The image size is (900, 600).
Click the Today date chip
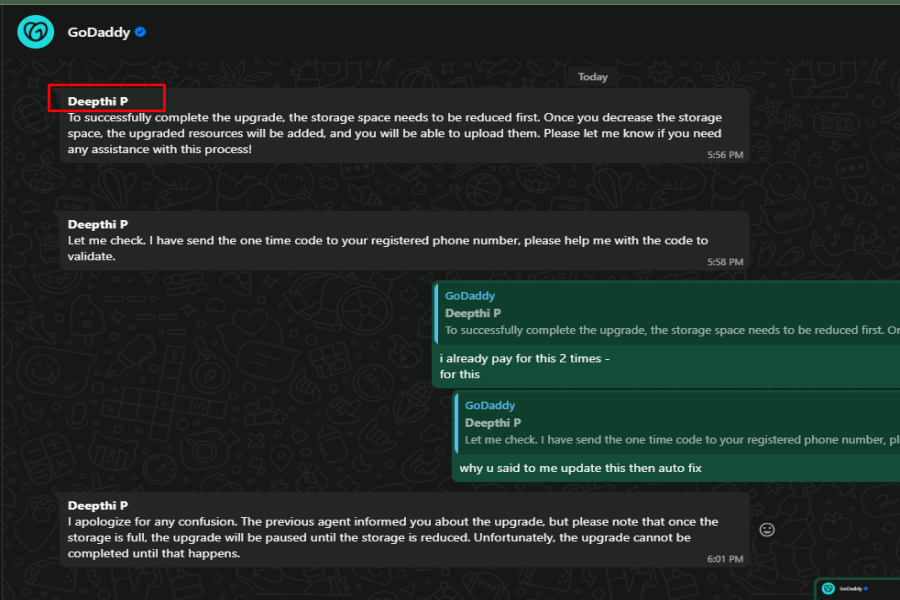pyautogui.click(x=592, y=77)
